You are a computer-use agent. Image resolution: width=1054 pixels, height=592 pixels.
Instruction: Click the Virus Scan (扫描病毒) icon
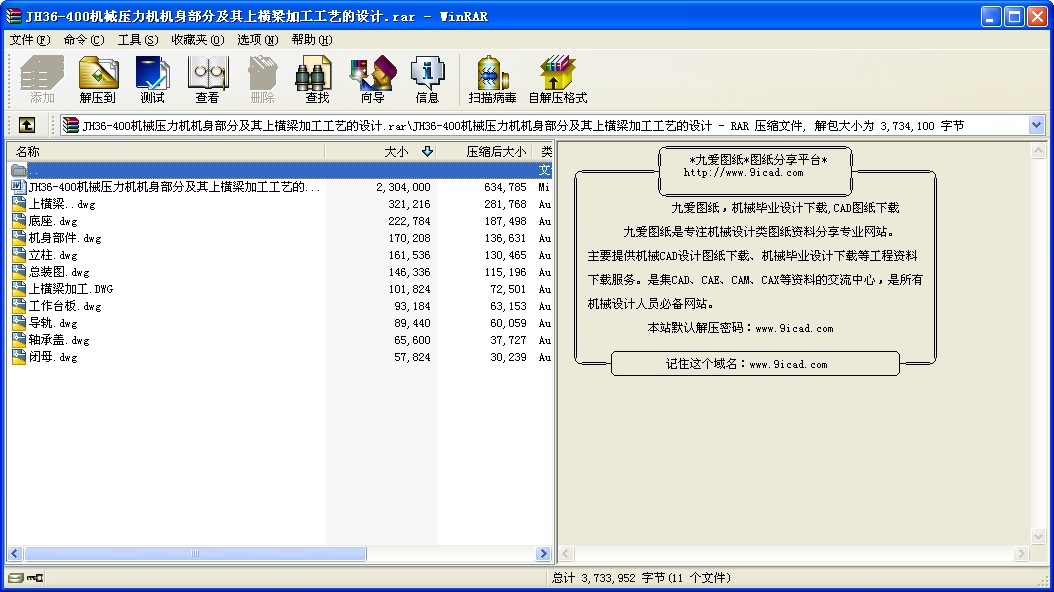tap(492, 80)
